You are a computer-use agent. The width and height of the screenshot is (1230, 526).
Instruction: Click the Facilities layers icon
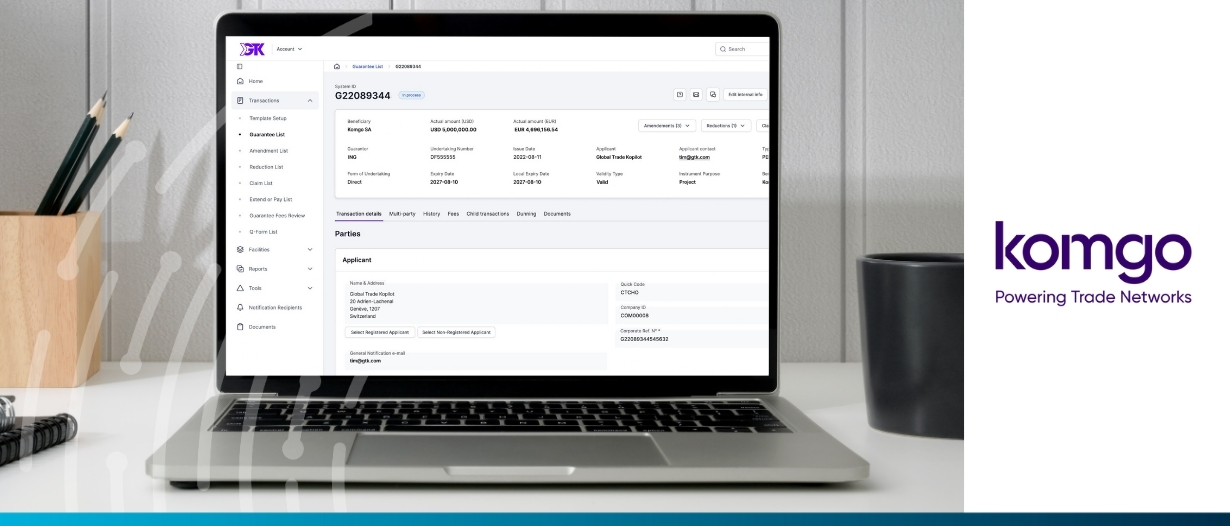239,249
